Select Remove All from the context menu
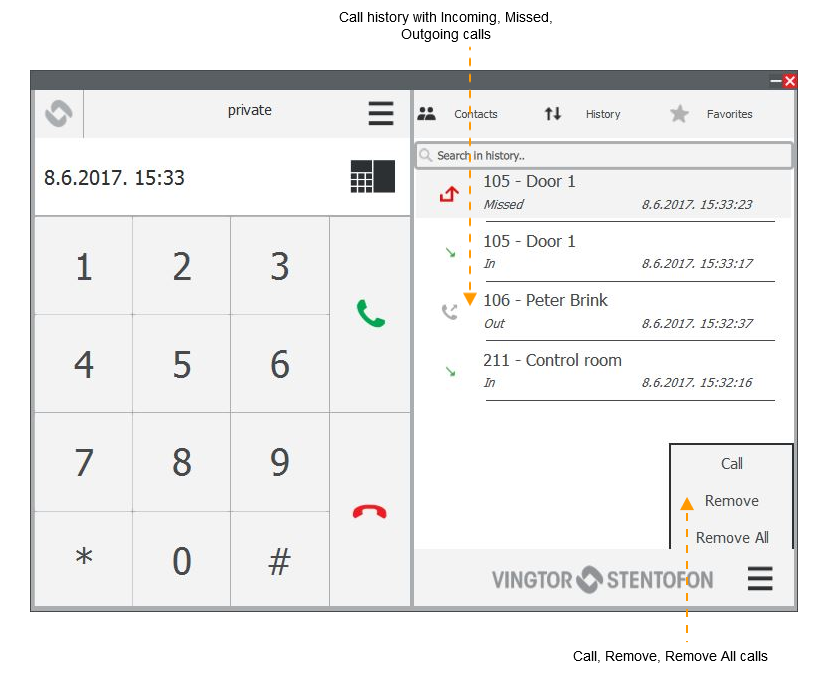The height and width of the screenshot is (685, 818). coord(731,537)
